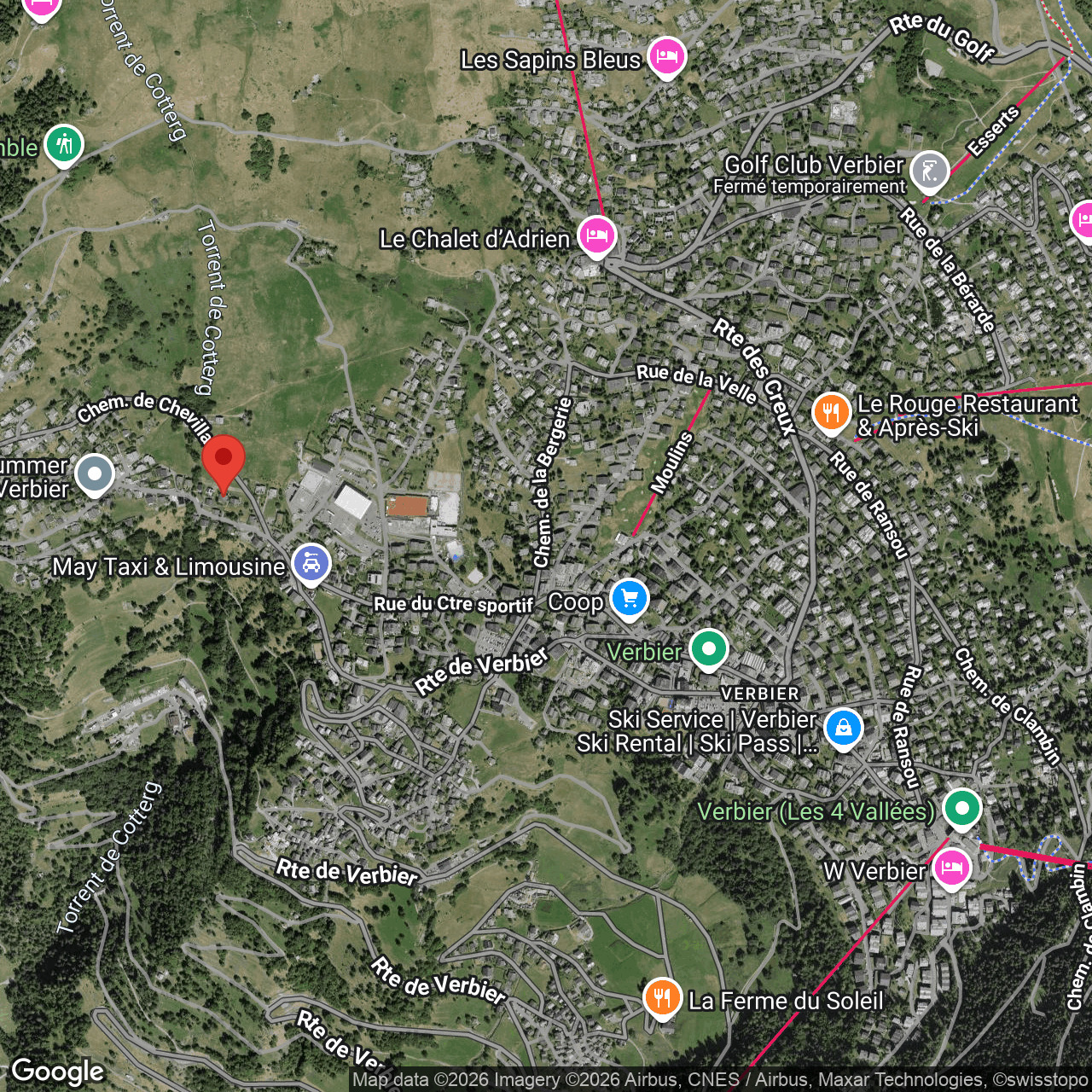This screenshot has height=1092, width=1092.
Task: Click the Coop shopping cart icon
Action: (630, 598)
